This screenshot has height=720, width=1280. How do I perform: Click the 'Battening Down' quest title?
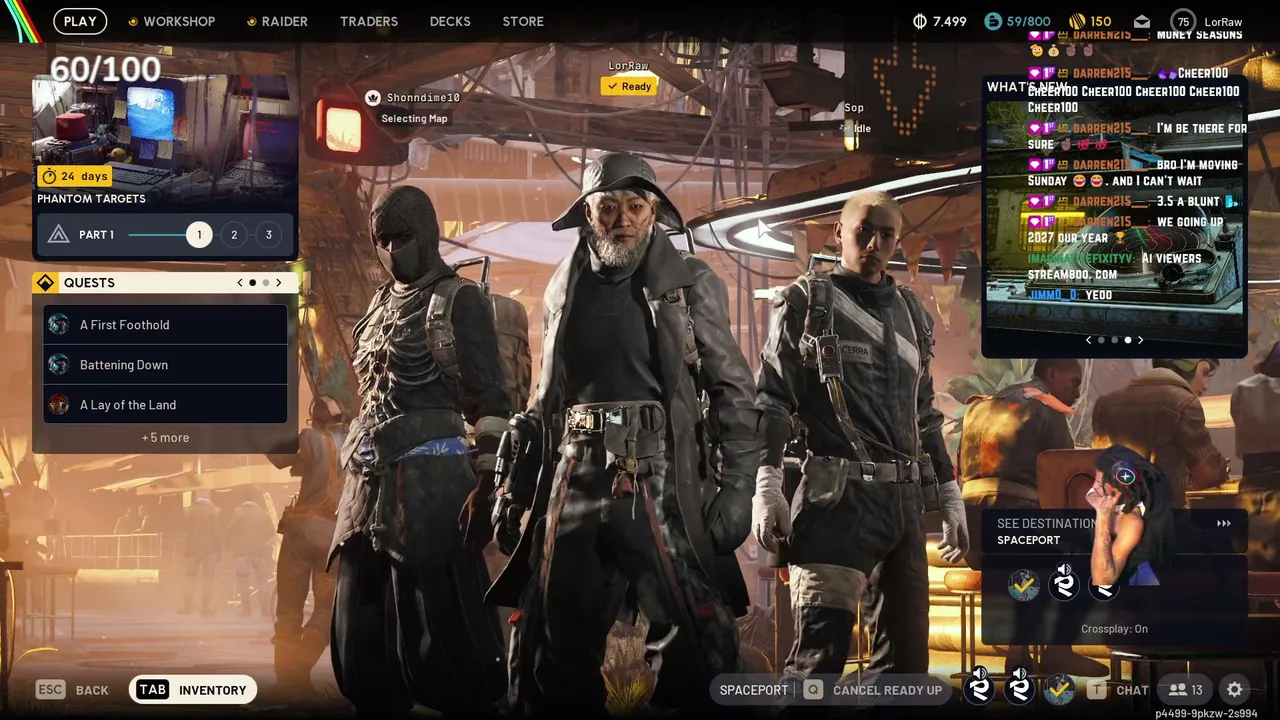pos(124,365)
